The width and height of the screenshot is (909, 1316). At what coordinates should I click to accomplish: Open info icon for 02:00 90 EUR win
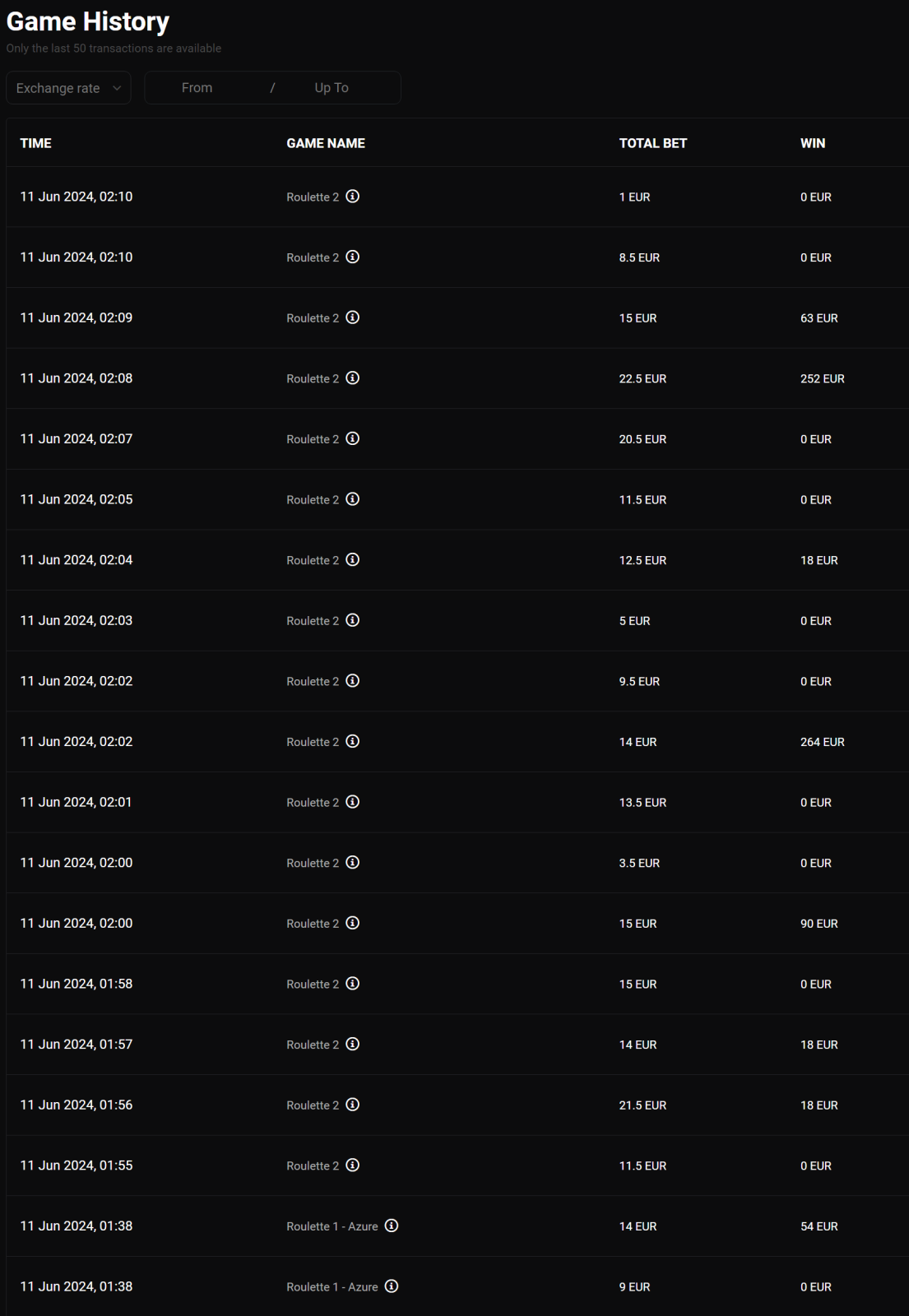pos(353,923)
